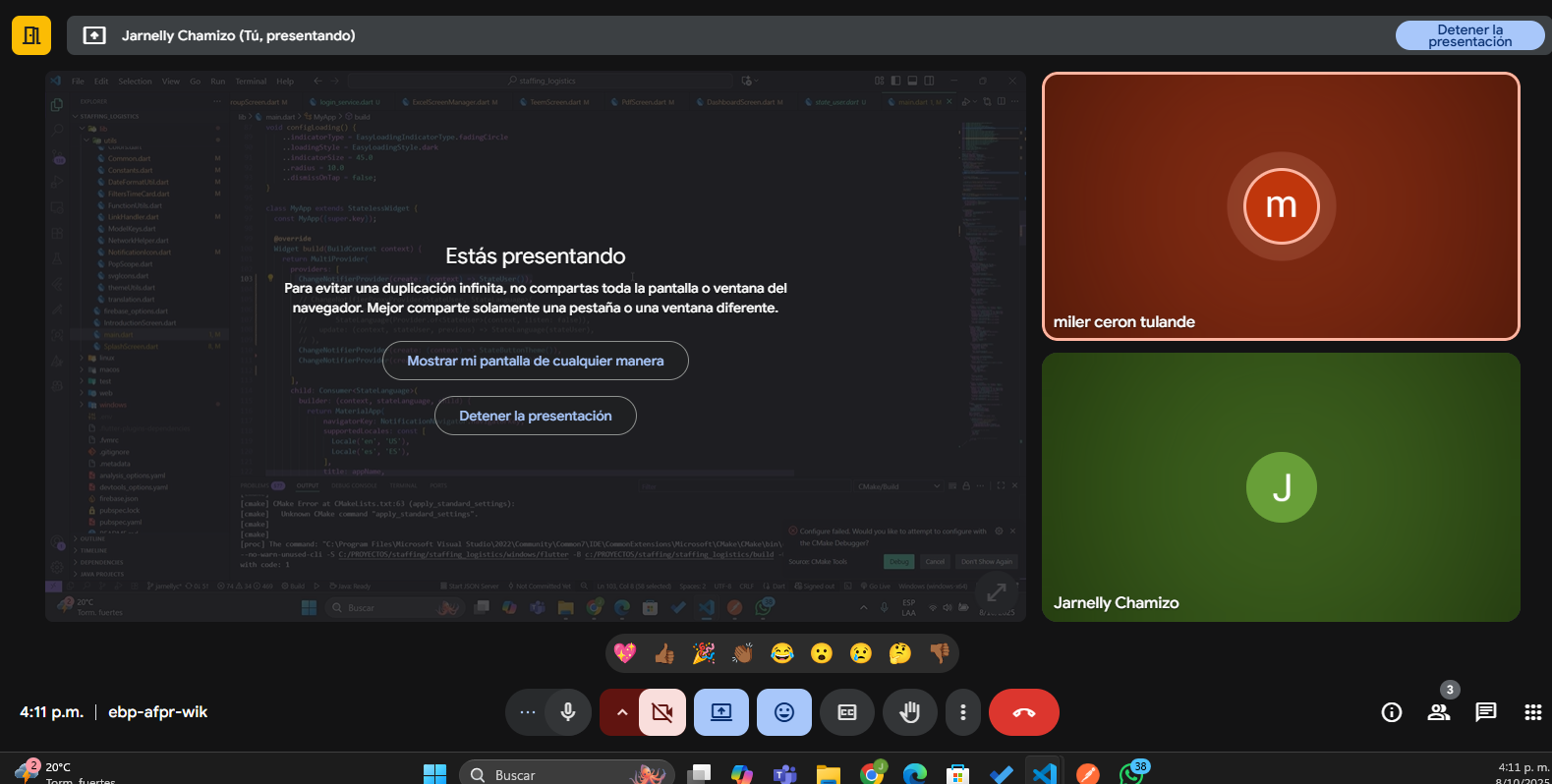Mute the microphone
1552x784 pixels.
568,712
